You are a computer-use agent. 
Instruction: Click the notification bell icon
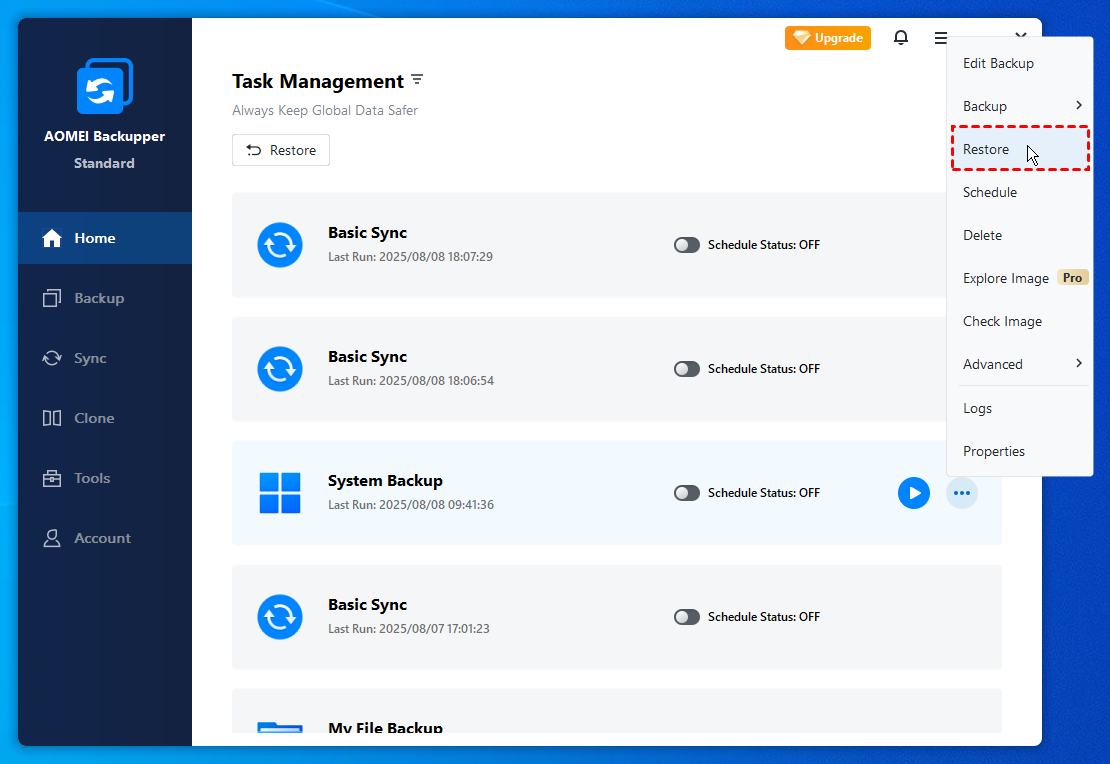[x=901, y=38]
